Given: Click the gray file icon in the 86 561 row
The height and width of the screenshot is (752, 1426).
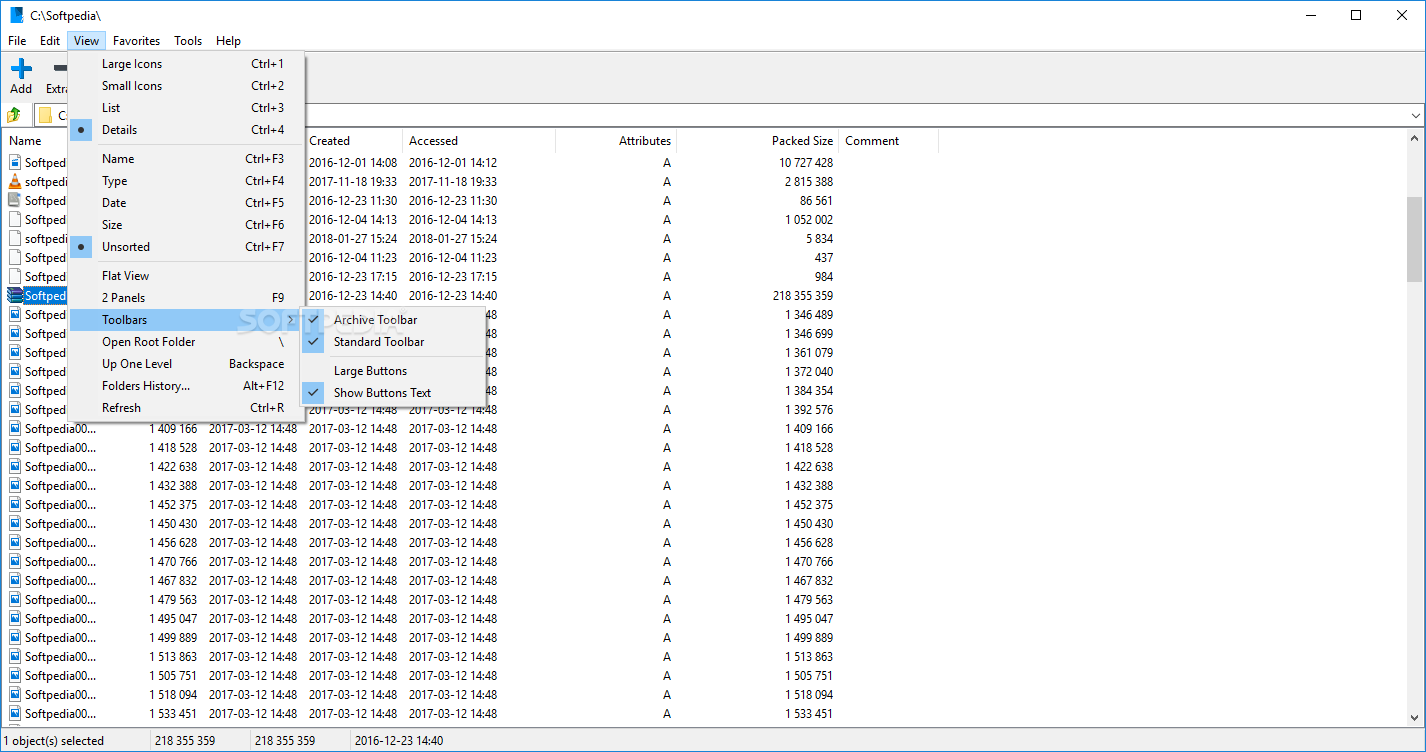Looking at the screenshot, I should pos(15,201).
